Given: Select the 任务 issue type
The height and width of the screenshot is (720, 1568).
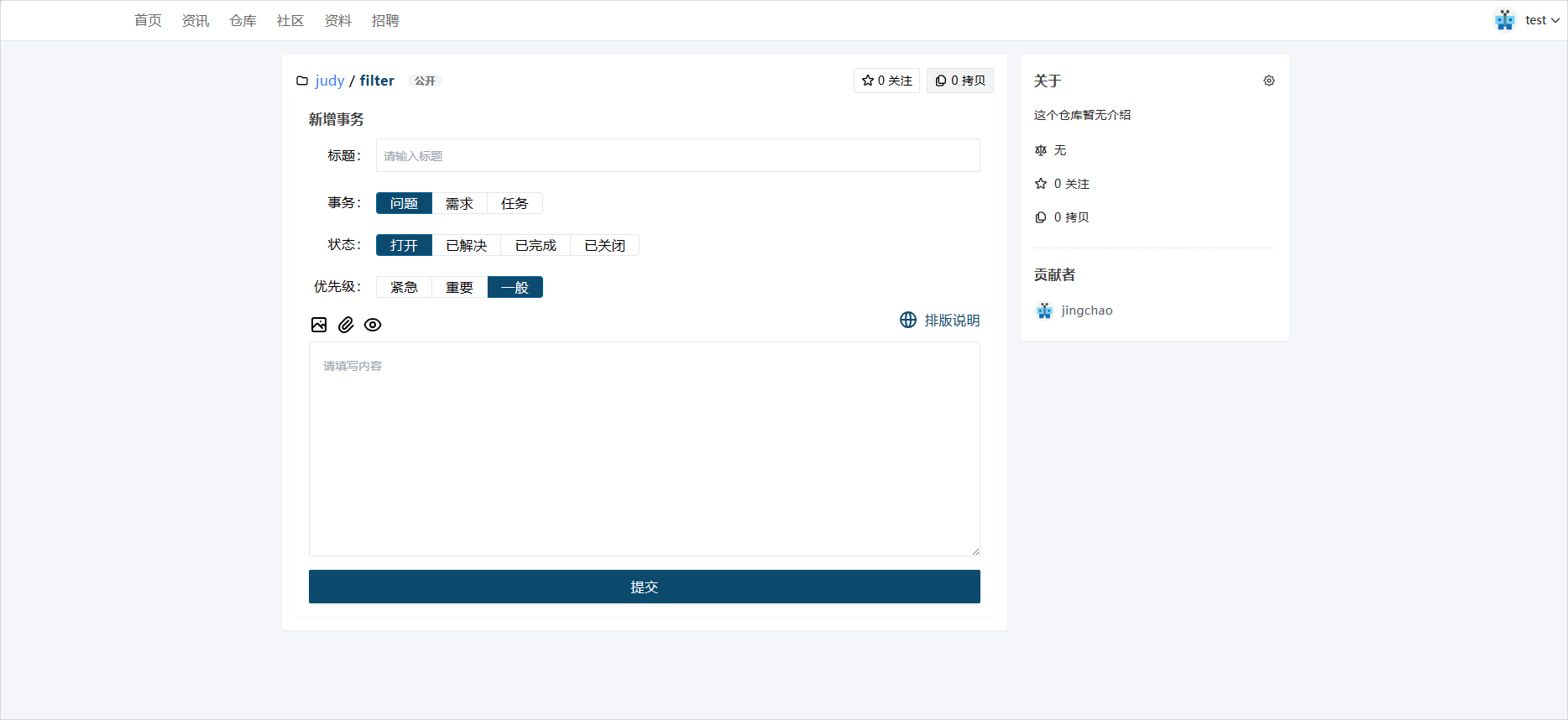Looking at the screenshot, I should click(515, 204).
